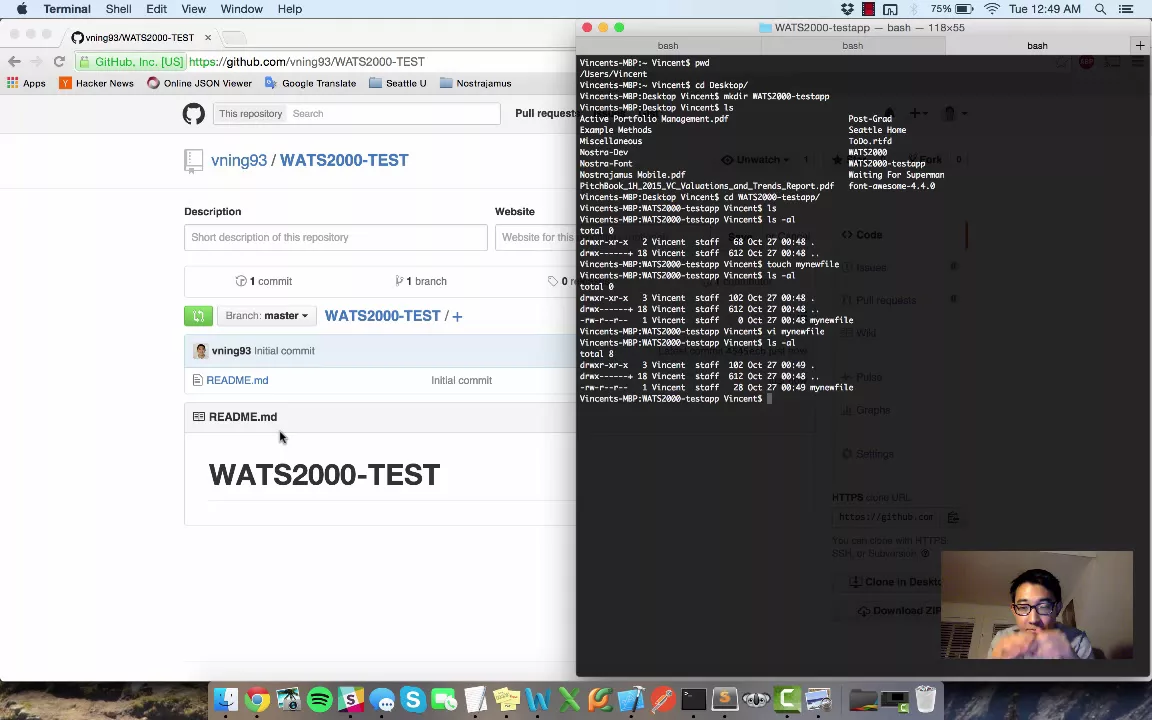The width and height of the screenshot is (1152, 720).
Task: Open Camtasia from the dock
Action: (x=787, y=699)
